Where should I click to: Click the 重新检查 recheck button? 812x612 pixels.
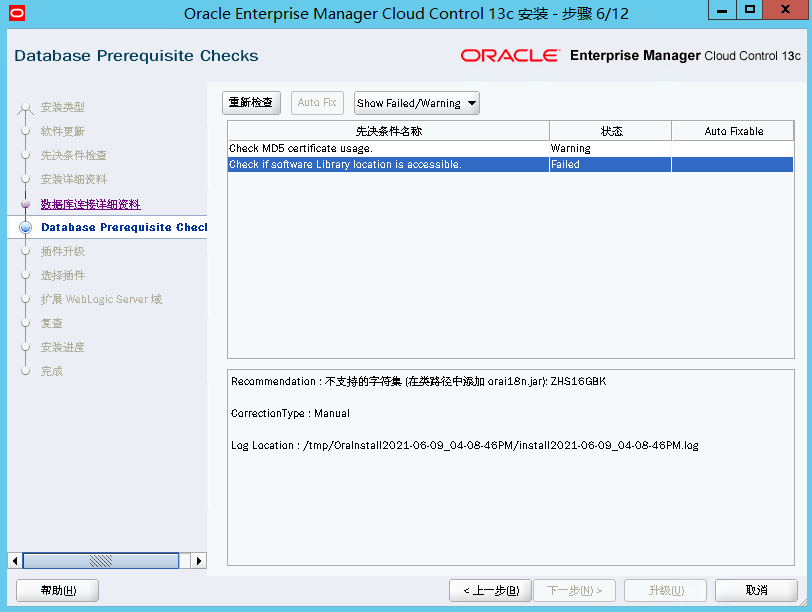251,103
